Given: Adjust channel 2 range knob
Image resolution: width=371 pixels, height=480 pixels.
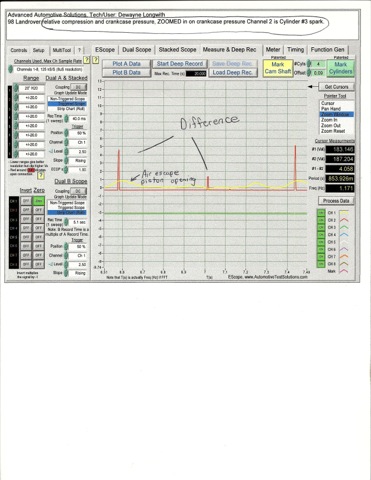Looking at the screenshot, I should [16, 98].
